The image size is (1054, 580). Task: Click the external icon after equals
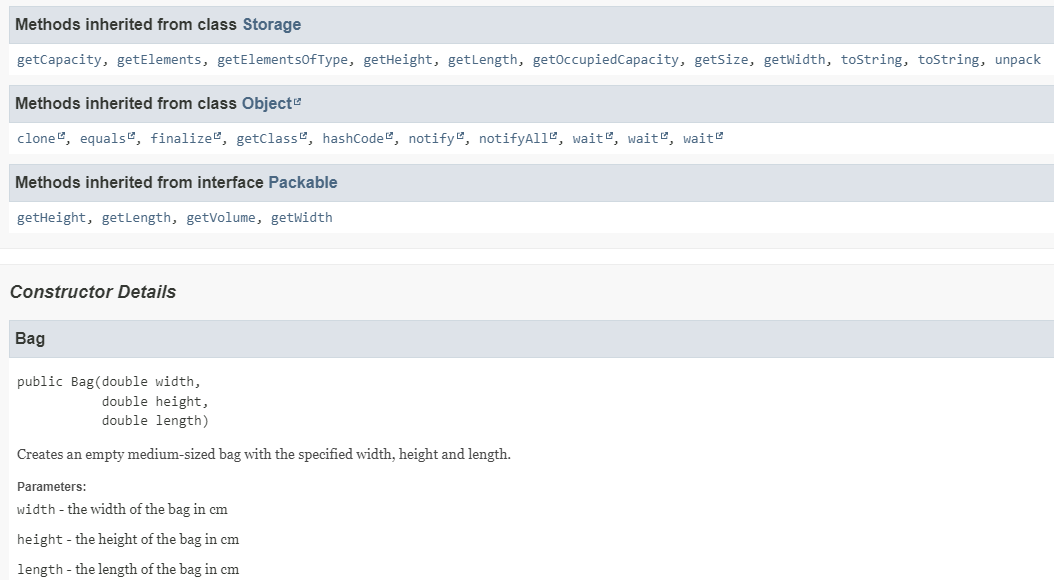pos(131,137)
